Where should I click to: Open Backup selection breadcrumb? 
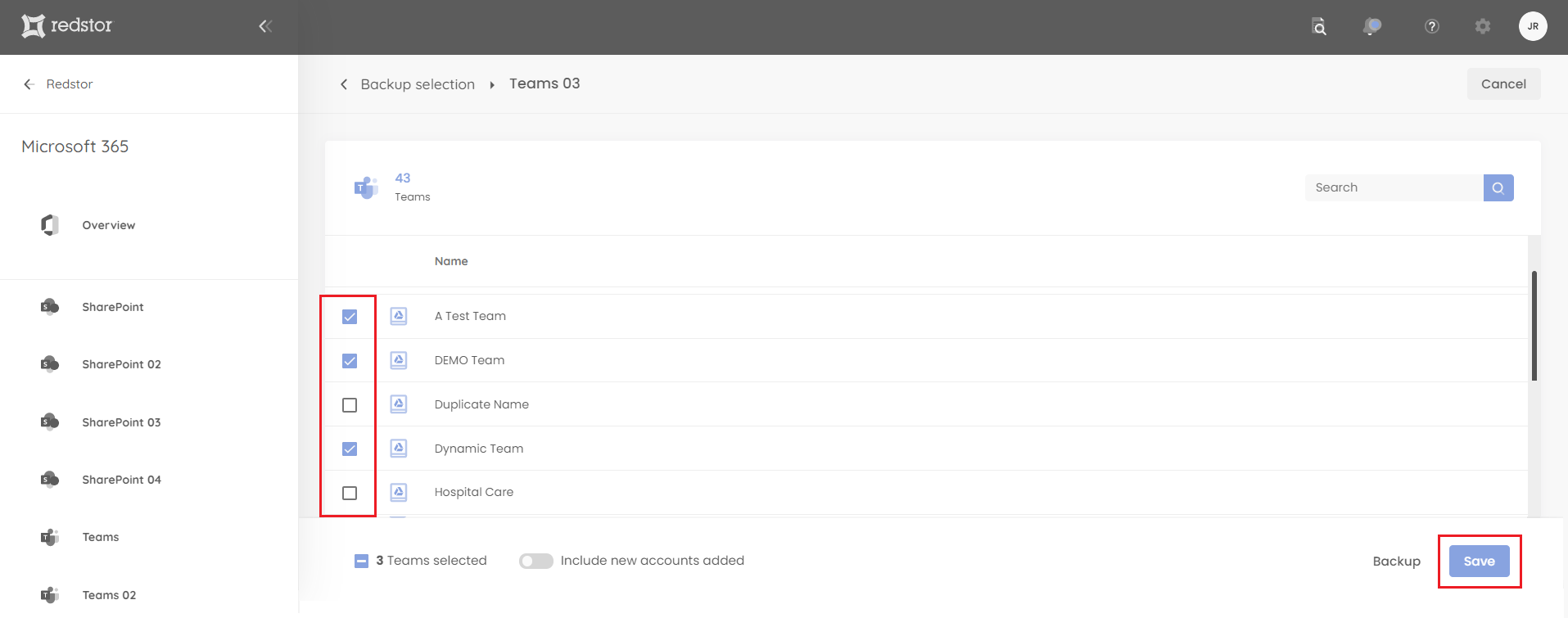click(x=418, y=84)
